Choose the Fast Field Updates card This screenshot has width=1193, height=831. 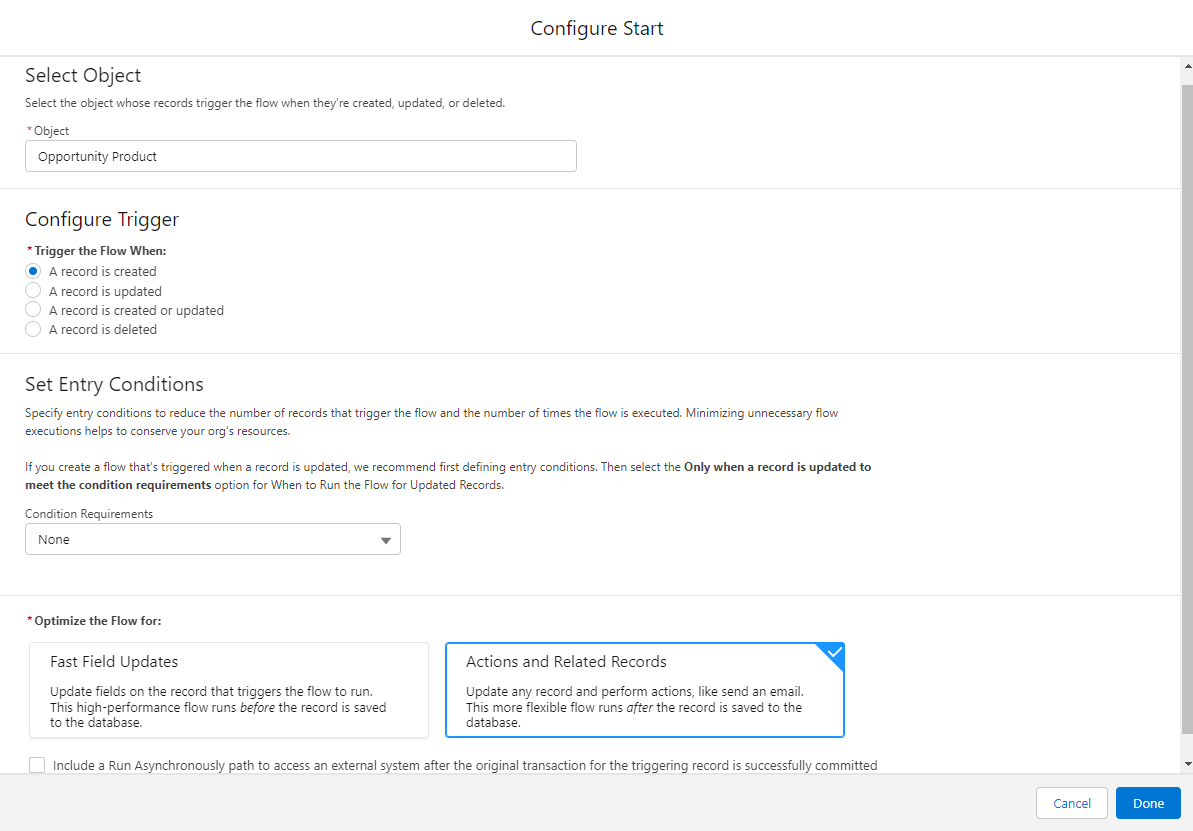point(229,690)
